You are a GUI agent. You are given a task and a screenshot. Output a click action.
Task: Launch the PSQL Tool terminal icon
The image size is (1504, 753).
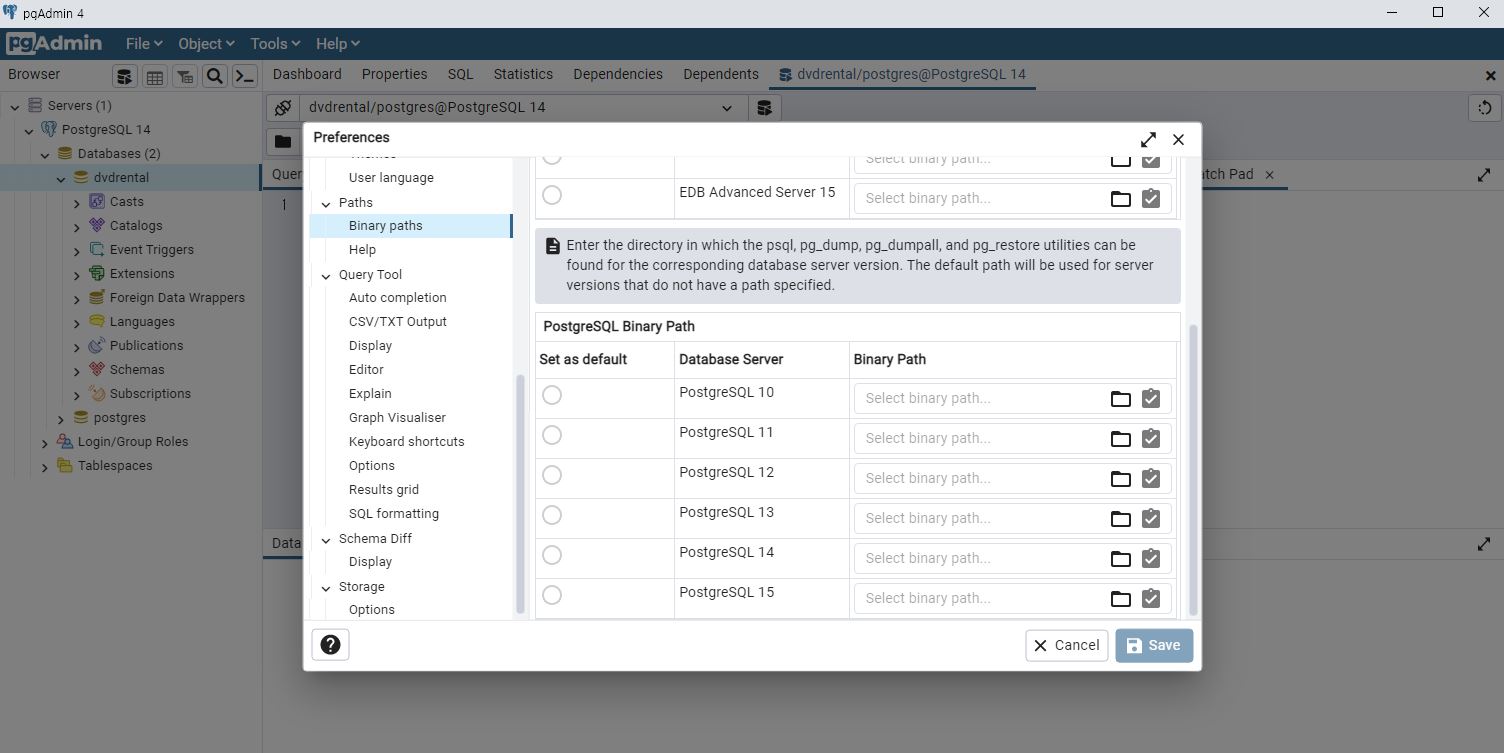(x=245, y=76)
